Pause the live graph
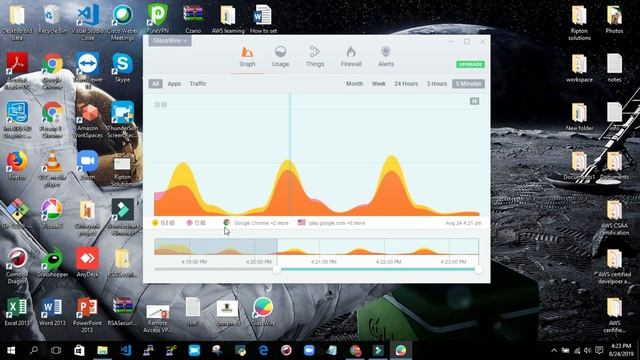 point(474,101)
